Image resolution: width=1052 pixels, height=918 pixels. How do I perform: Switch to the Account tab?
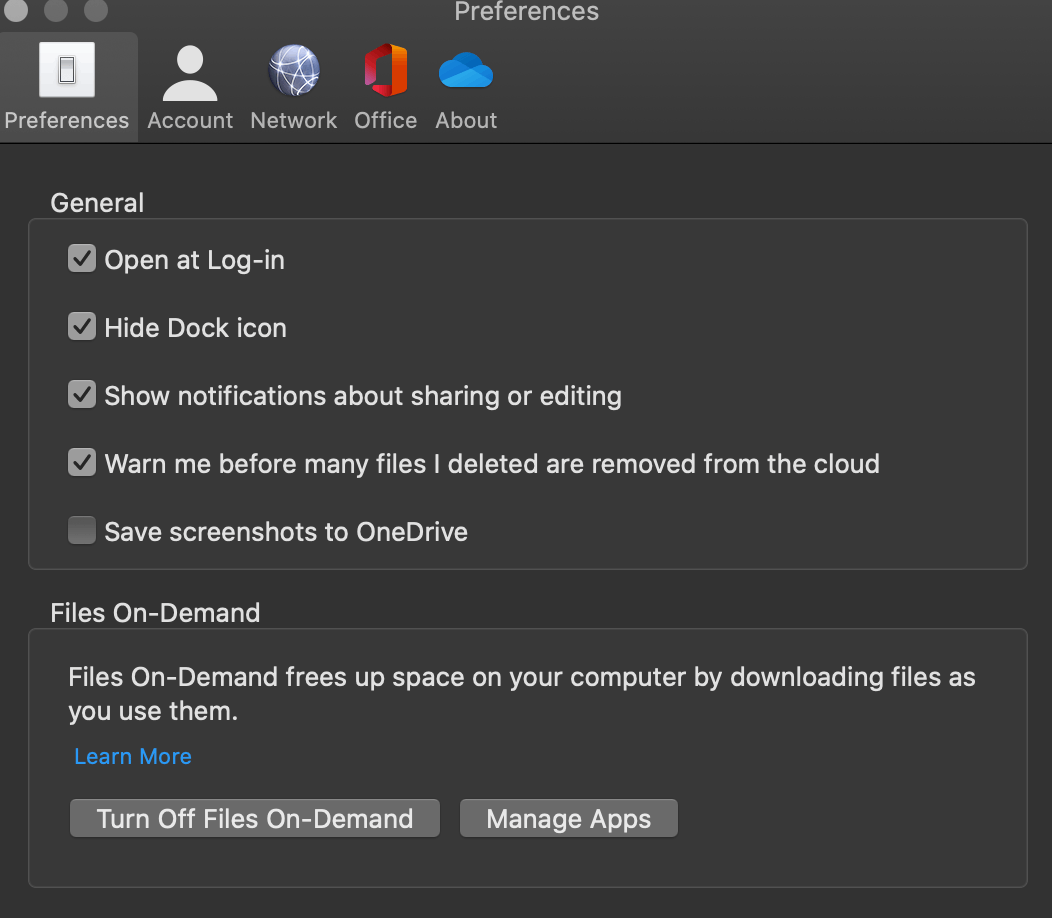click(189, 85)
